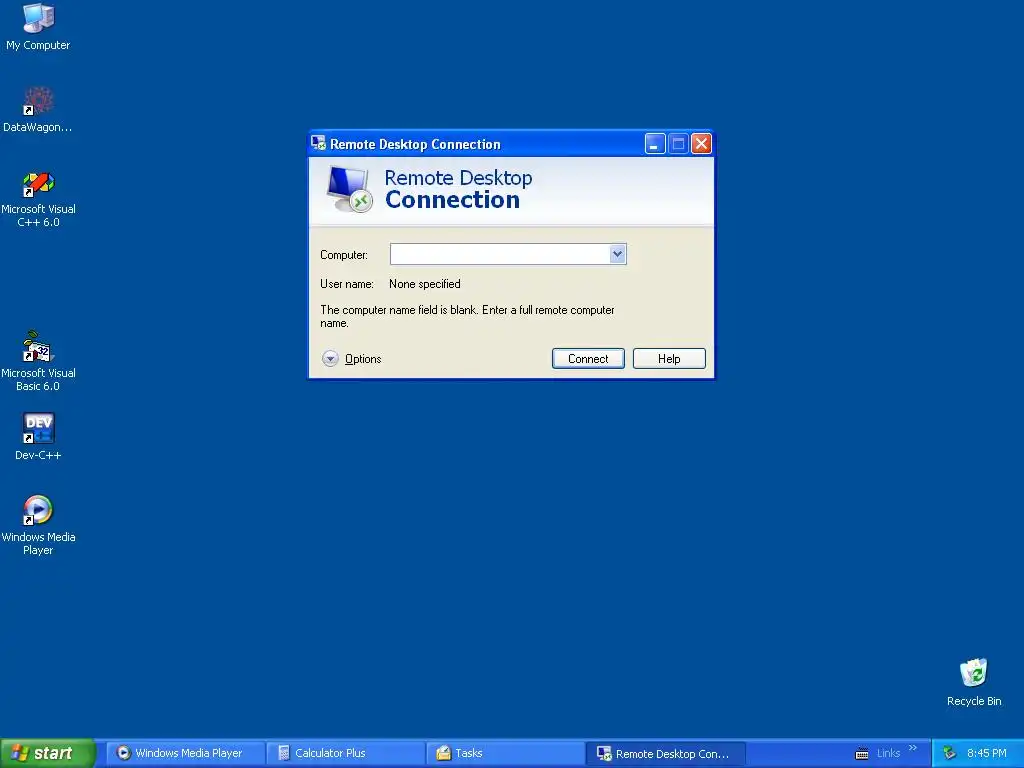Switch to Calculator Plus taskbar item
The height and width of the screenshot is (768, 1024).
(345, 753)
